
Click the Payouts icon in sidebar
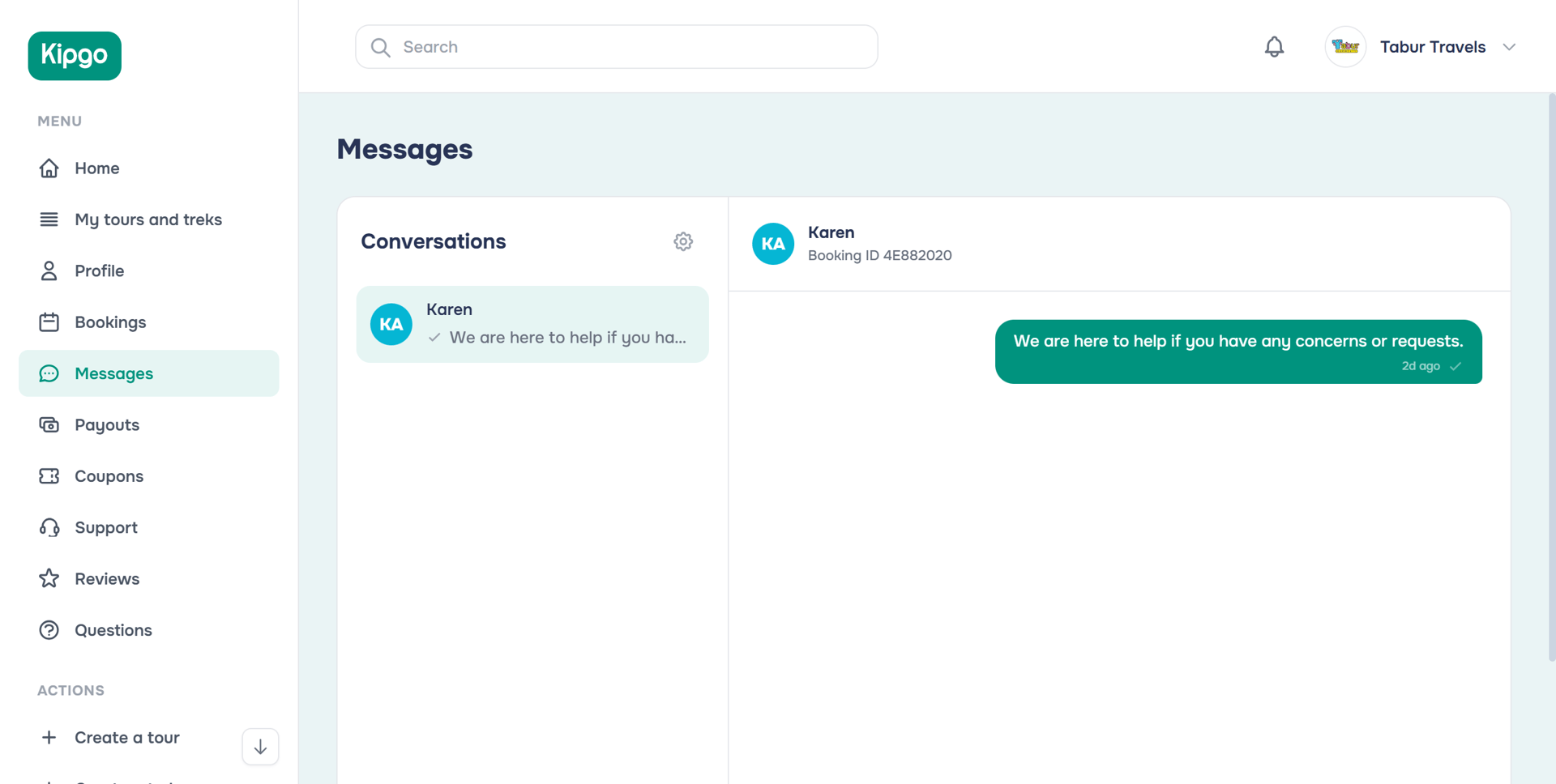[x=49, y=425]
